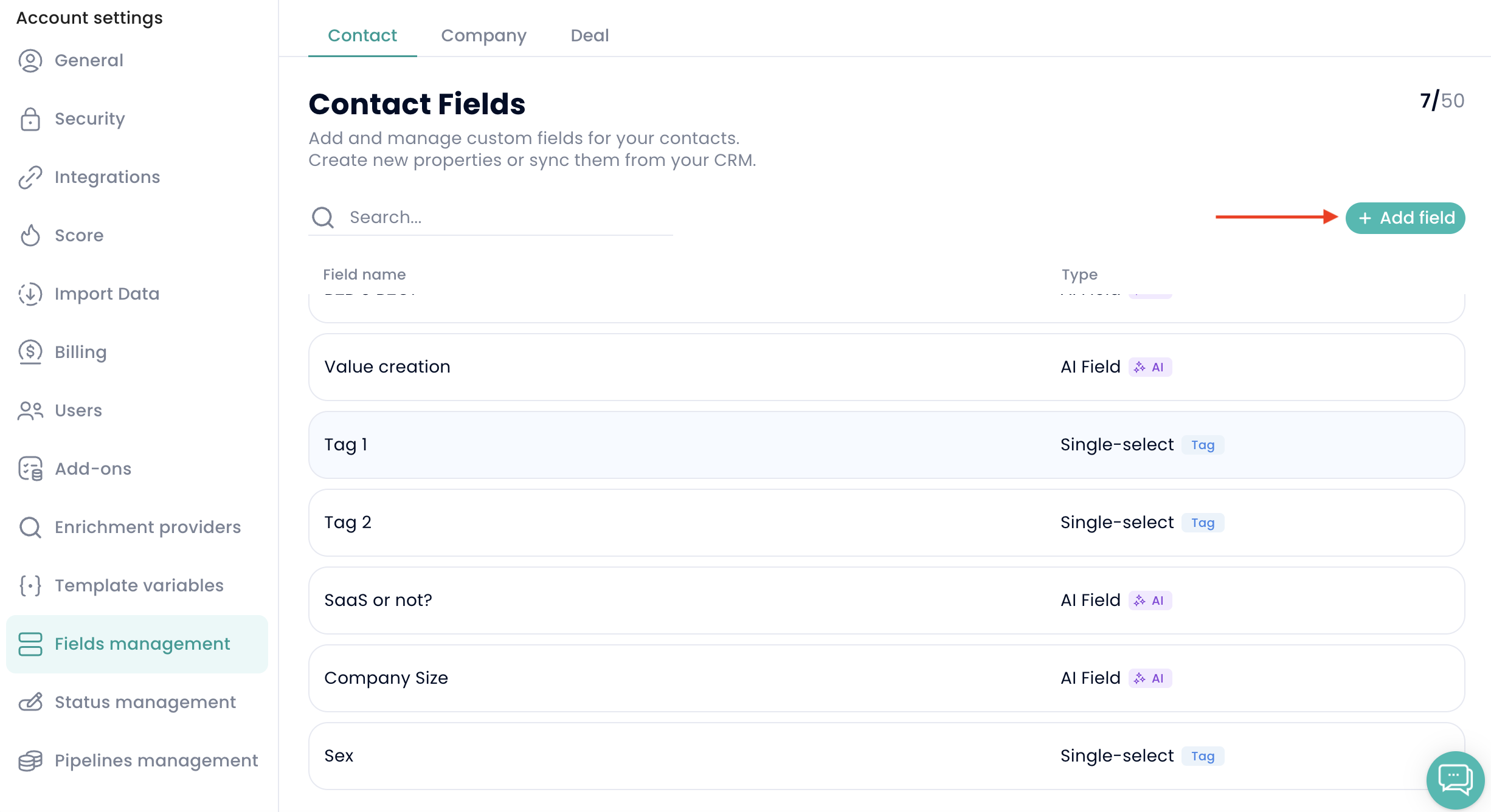Click the General profile icon in sidebar
The height and width of the screenshot is (812, 1491).
(x=30, y=61)
